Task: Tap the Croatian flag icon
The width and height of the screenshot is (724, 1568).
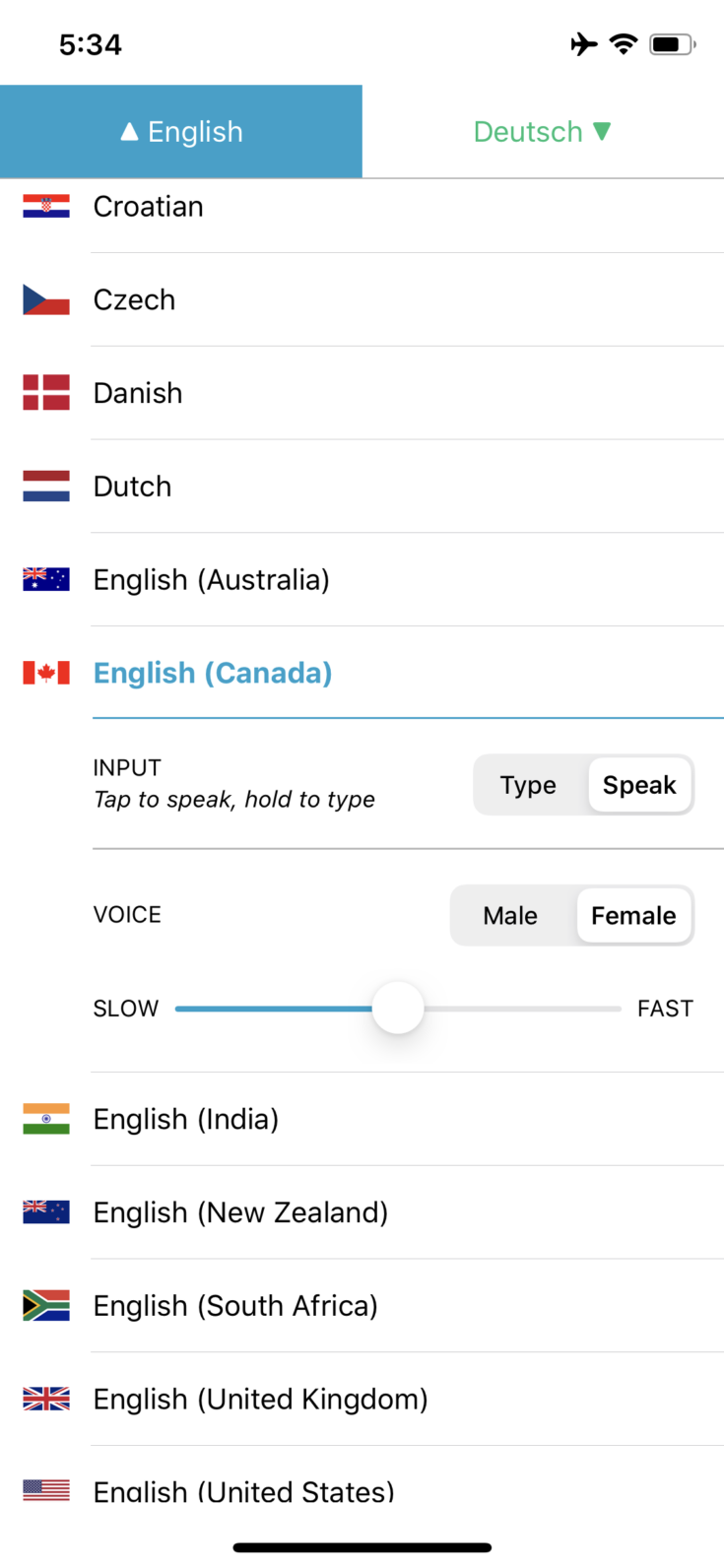Action: [46, 206]
